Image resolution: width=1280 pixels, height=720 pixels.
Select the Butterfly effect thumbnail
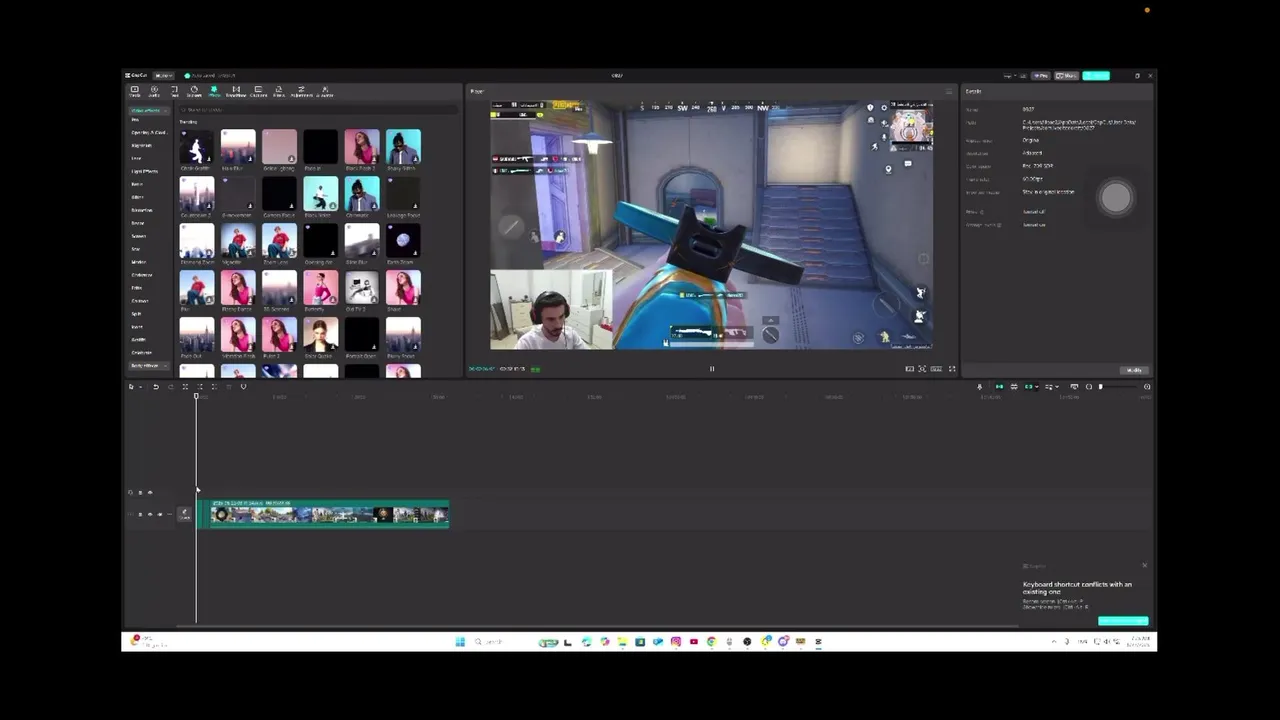pos(320,289)
